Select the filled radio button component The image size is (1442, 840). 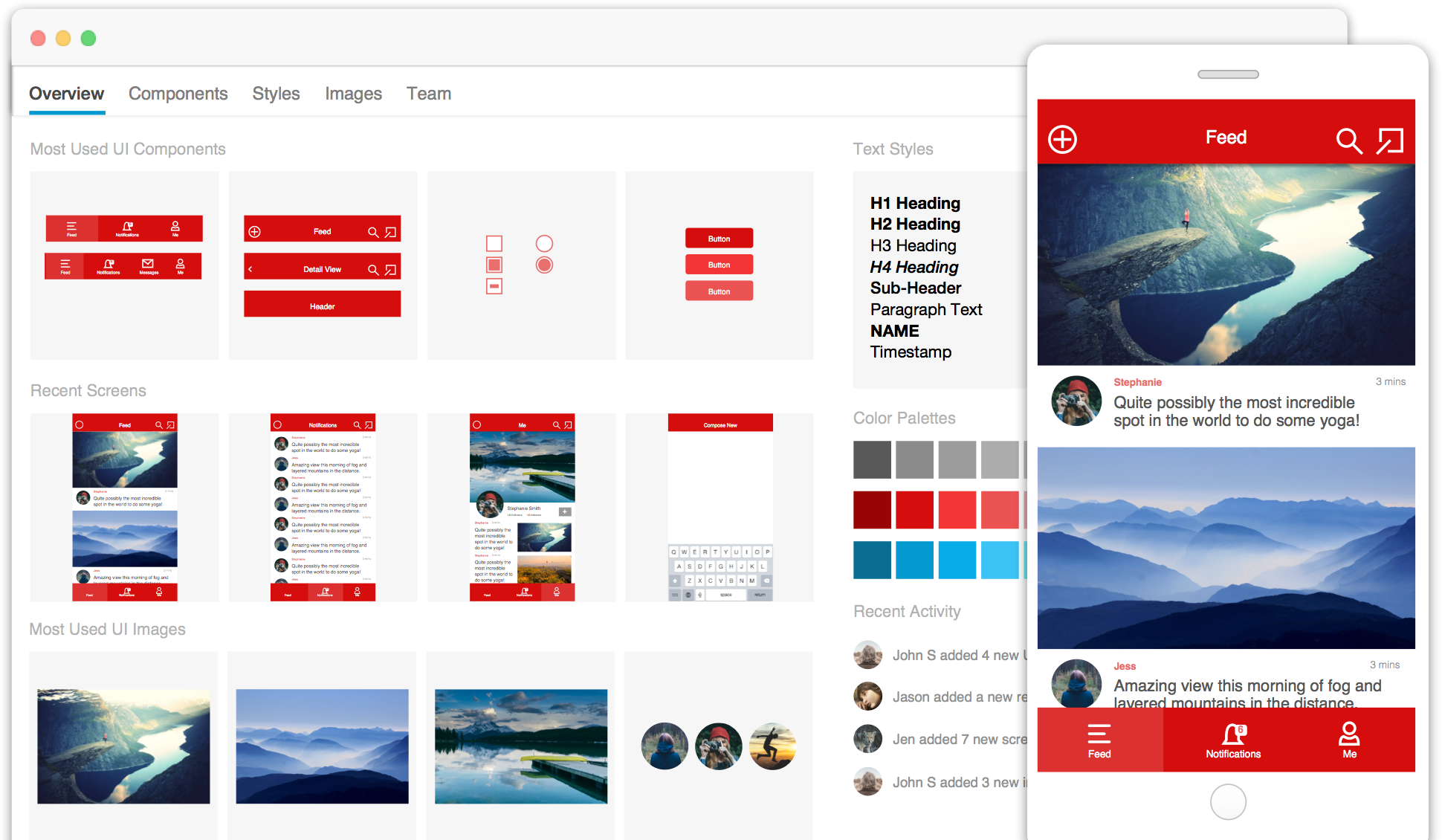click(x=544, y=264)
